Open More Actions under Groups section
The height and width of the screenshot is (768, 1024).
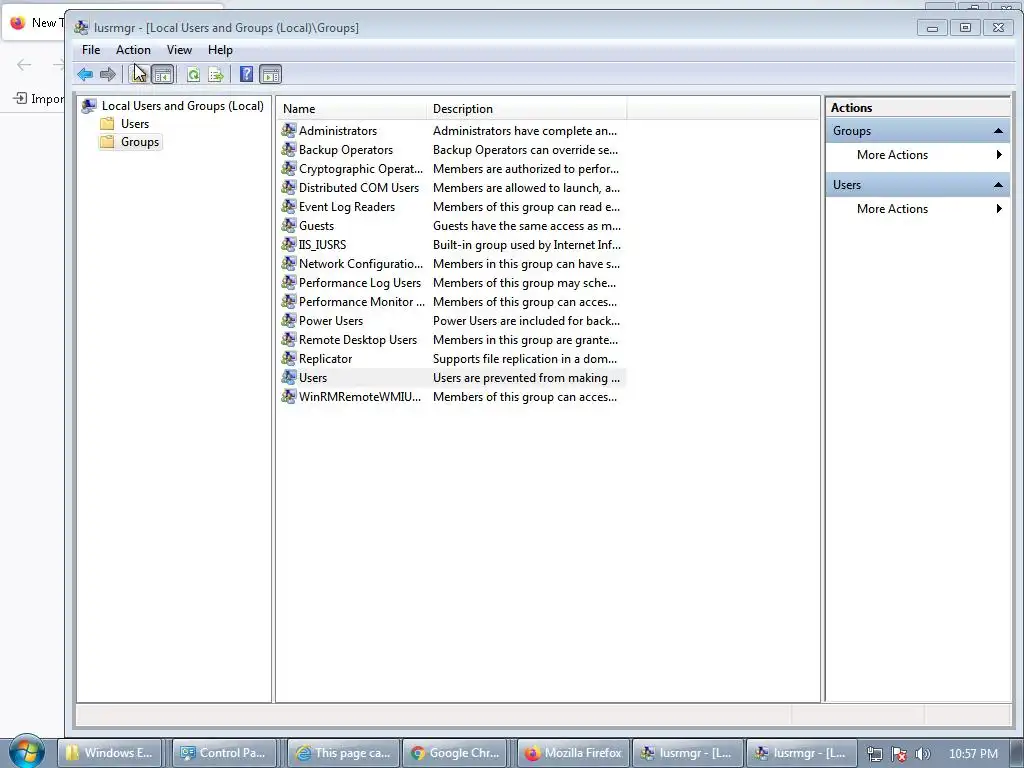[x=918, y=155]
